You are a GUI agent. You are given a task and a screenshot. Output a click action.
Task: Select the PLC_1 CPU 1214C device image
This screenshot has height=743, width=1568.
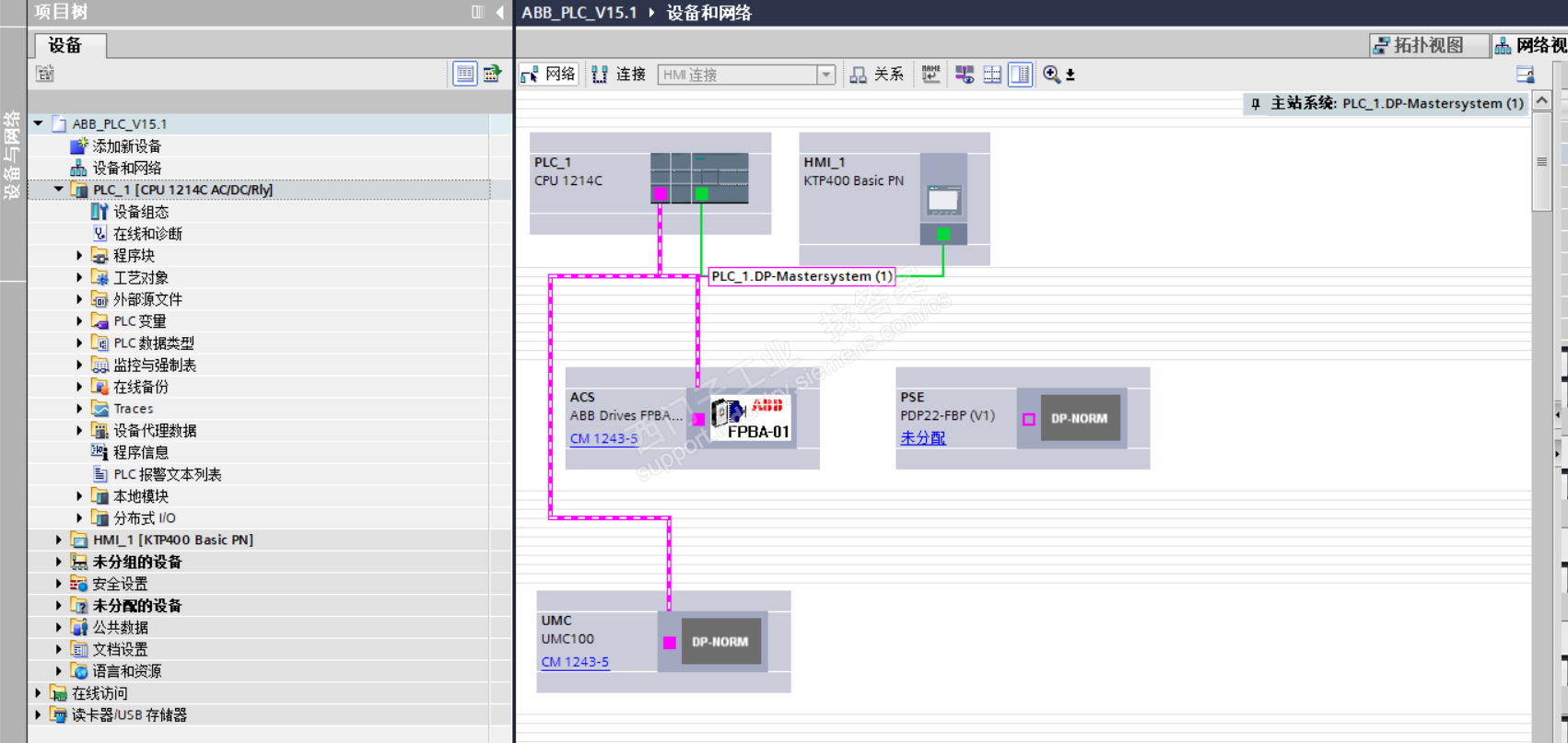click(x=699, y=179)
